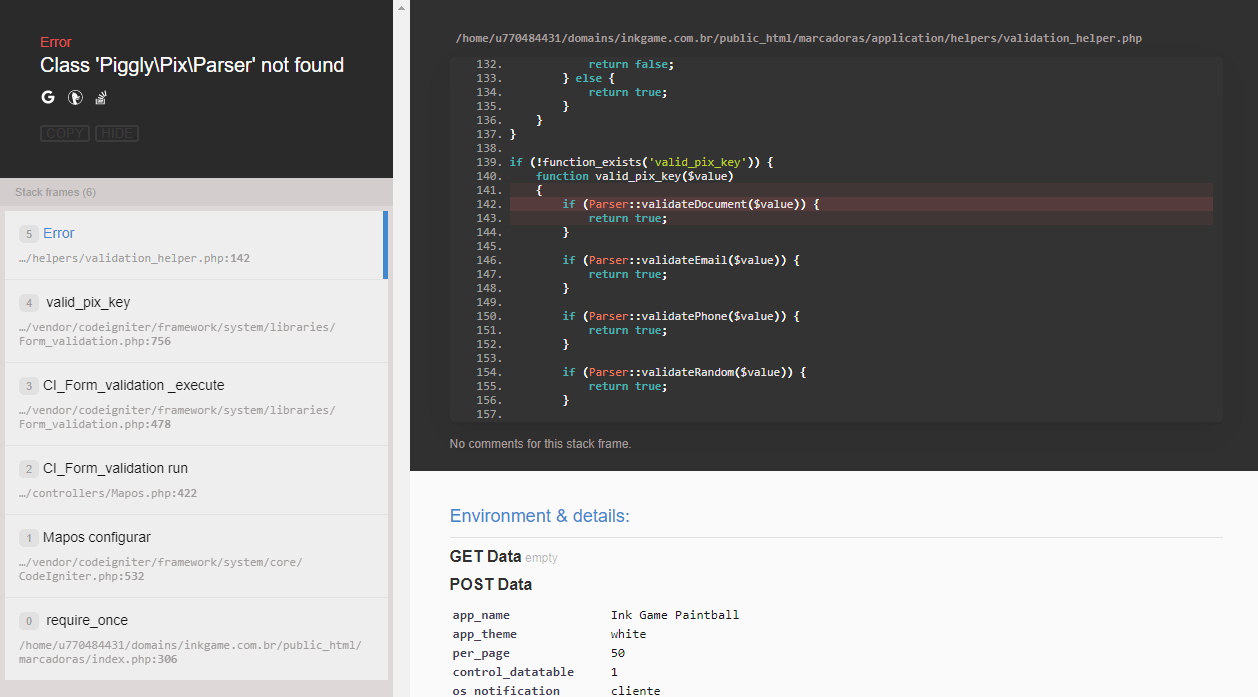Viewport: 1258px width, 697px height.
Task: Search the error on Stack Overflow
Action: [101, 98]
